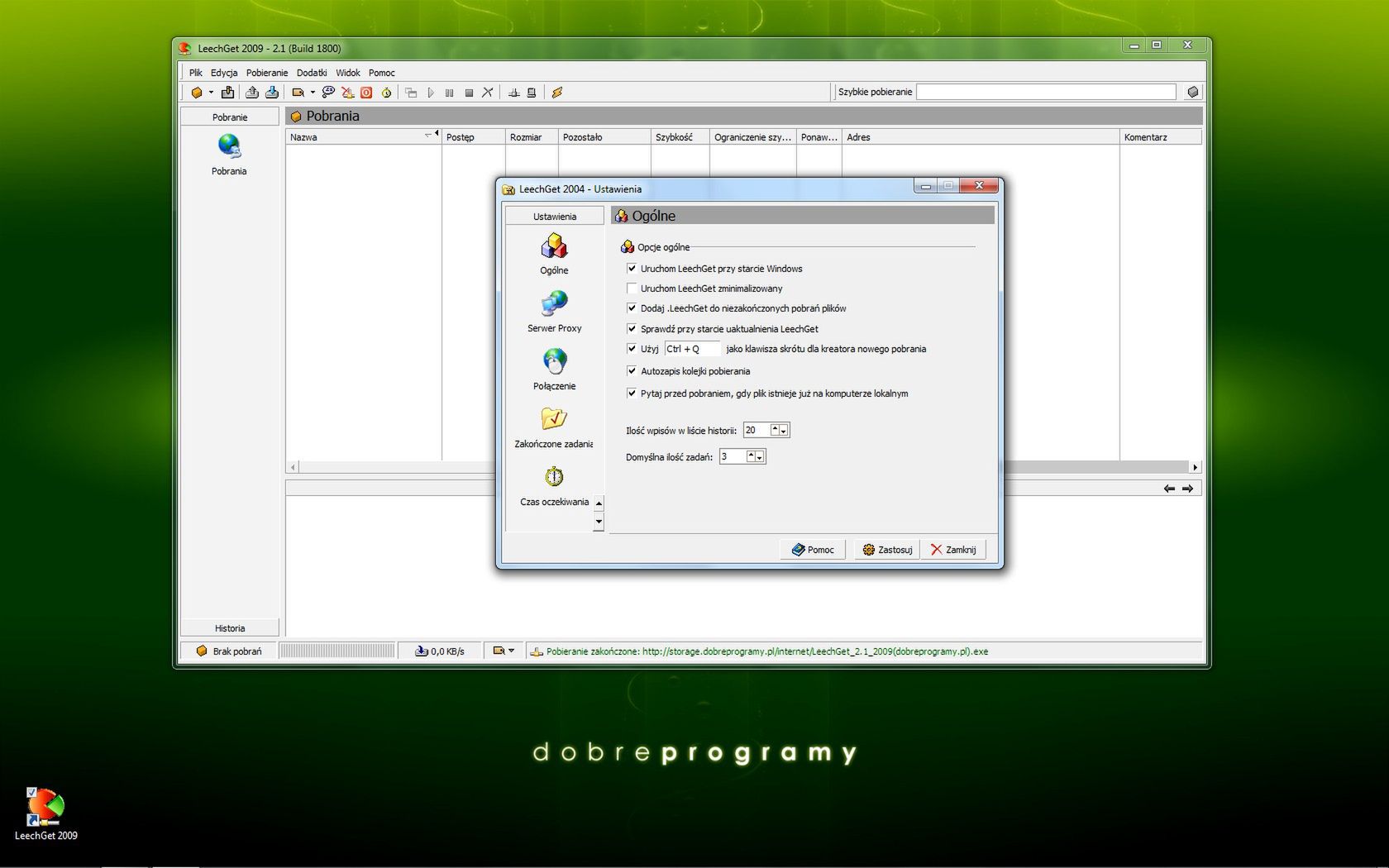Image resolution: width=1389 pixels, height=868 pixels.
Task: Click the crossed lines delete toolbar icon
Action: pyautogui.click(x=488, y=93)
